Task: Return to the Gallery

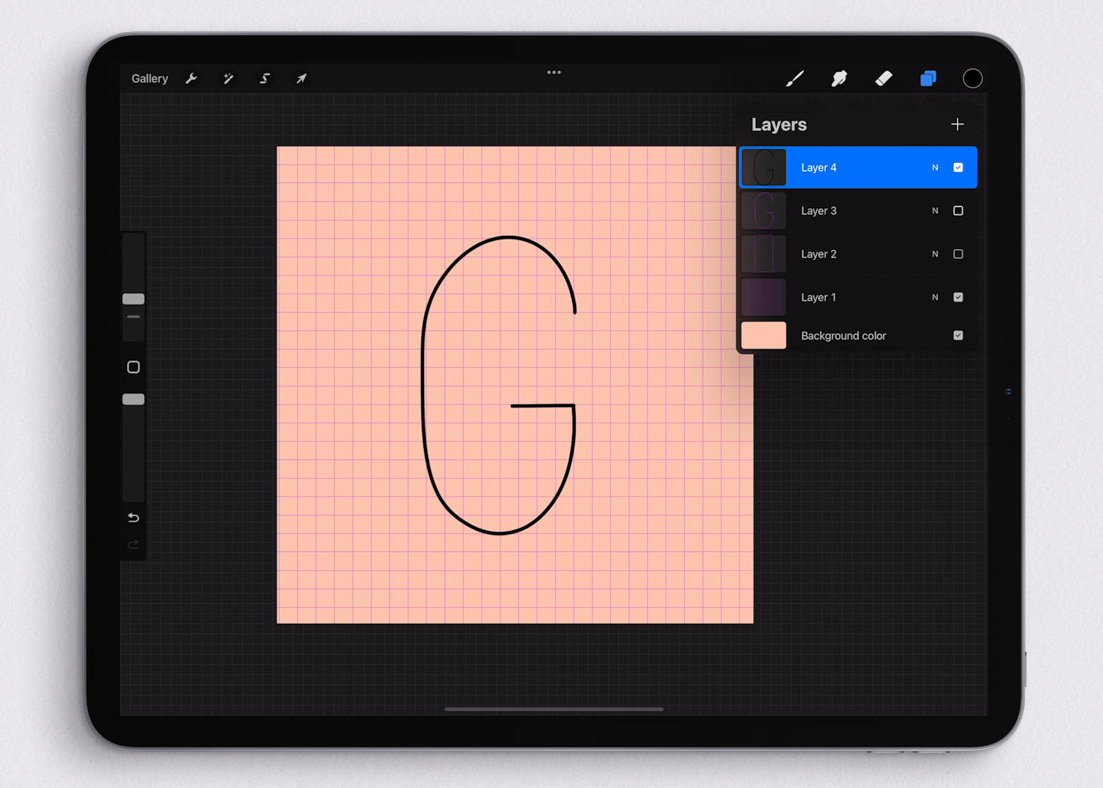Action: [149, 78]
